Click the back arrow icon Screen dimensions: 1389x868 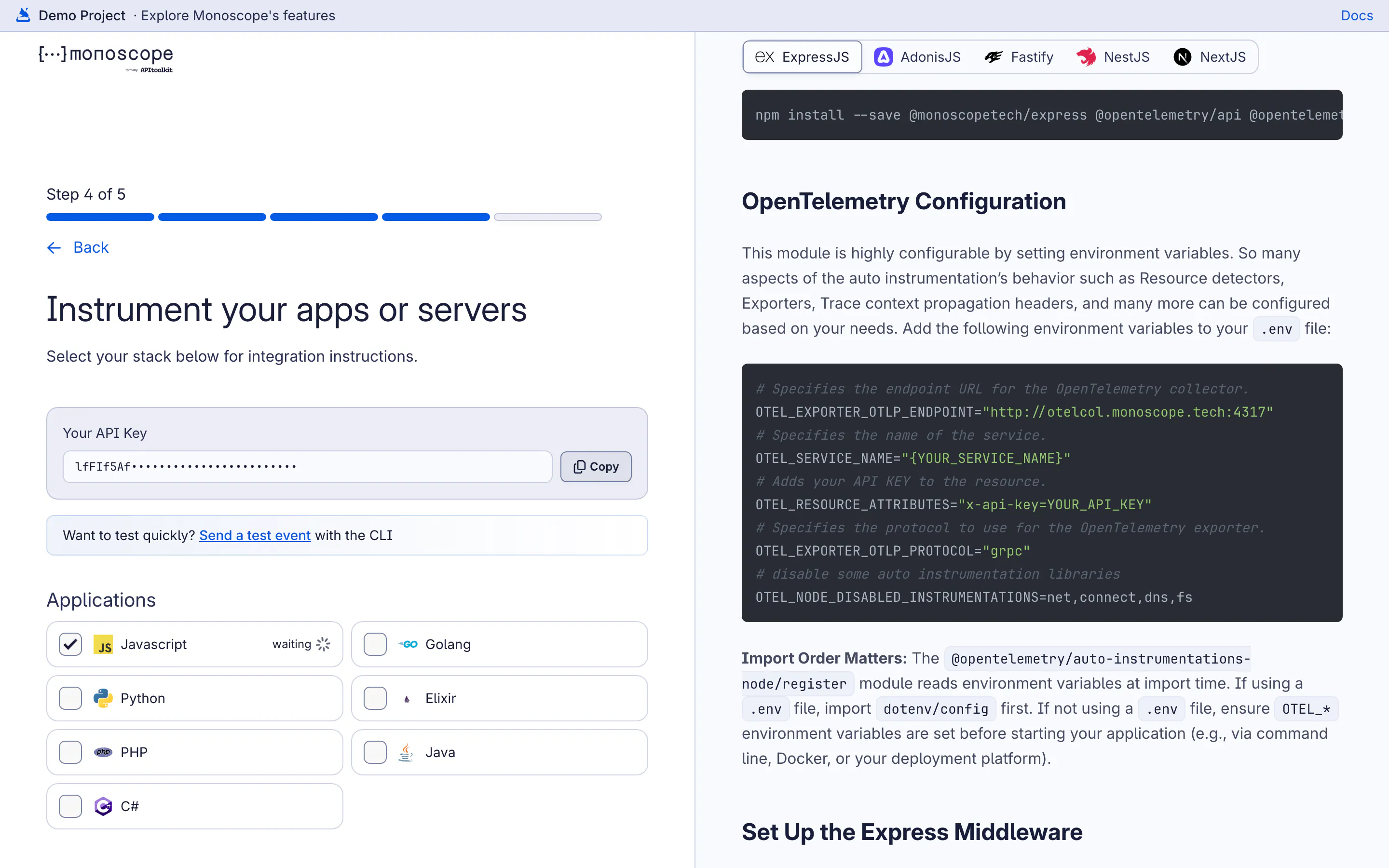[x=54, y=247]
